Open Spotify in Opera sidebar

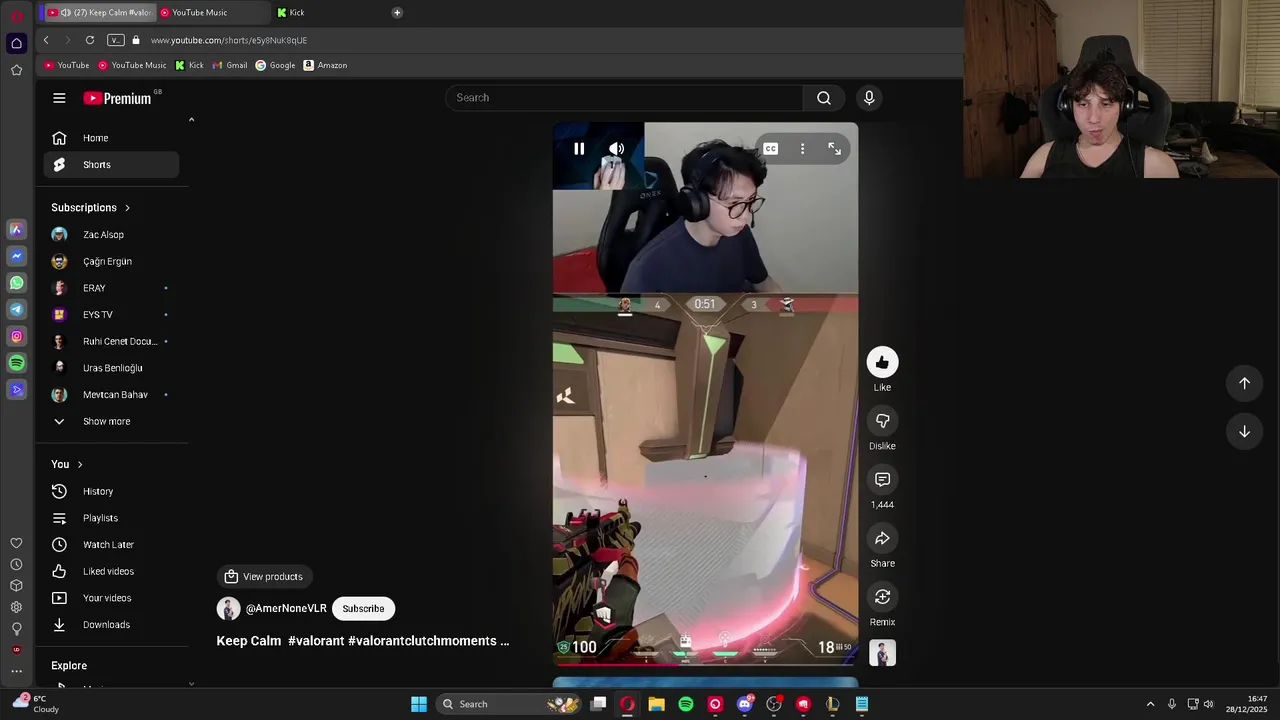pyautogui.click(x=16, y=363)
